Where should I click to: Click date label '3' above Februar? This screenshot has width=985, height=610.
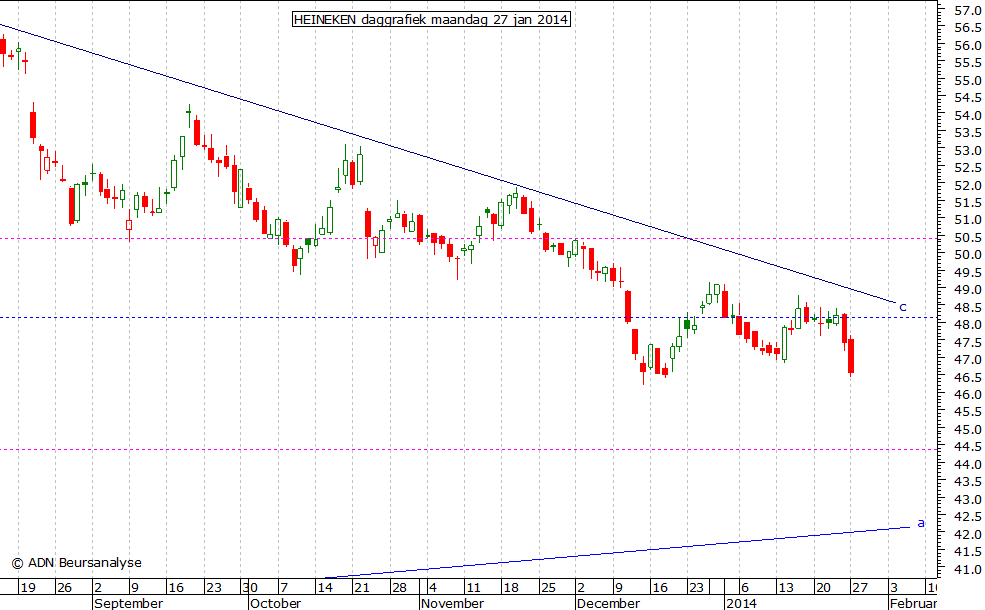894,588
